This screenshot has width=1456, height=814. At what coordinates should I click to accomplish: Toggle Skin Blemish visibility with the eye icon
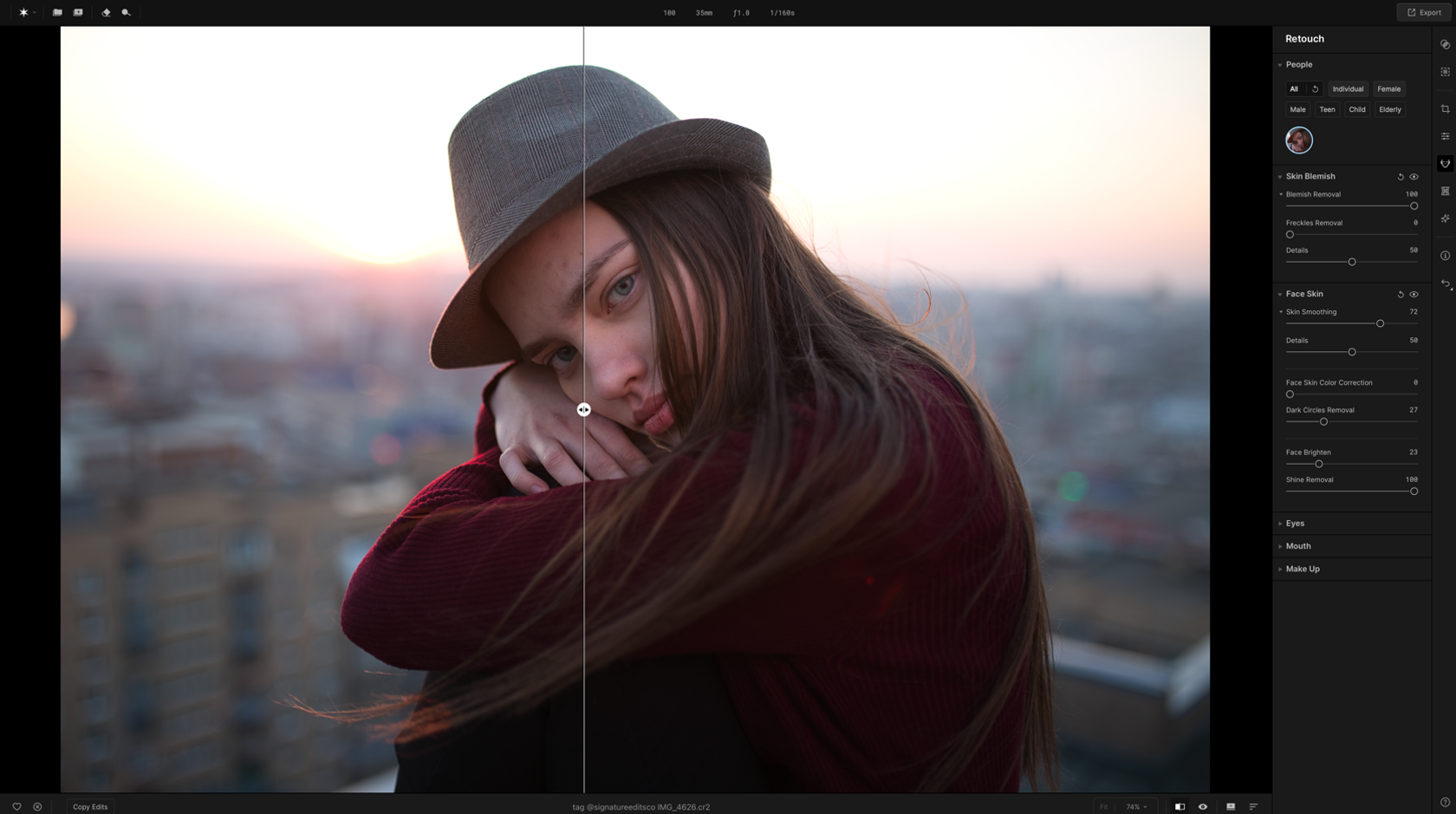point(1414,176)
